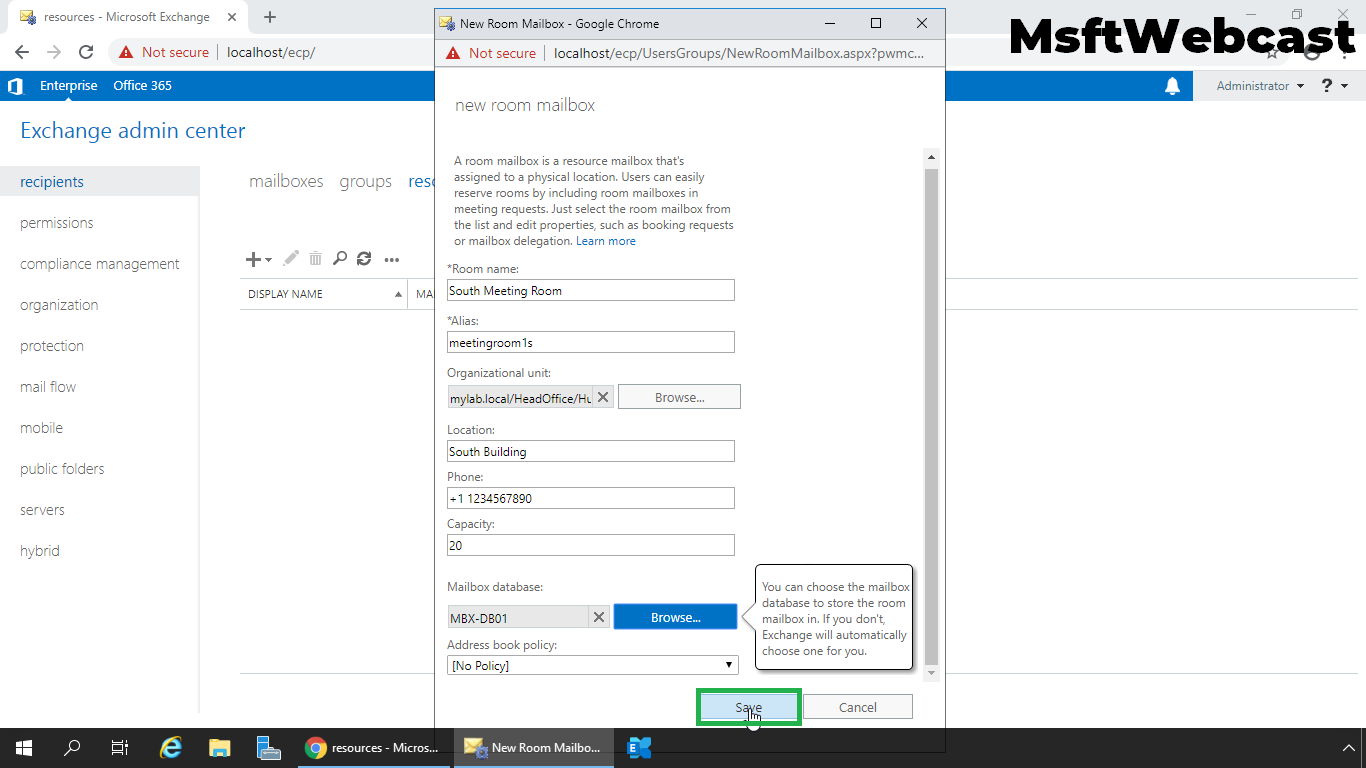This screenshot has width=1366, height=768.
Task: Click the Delete trash icon
Action: click(315, 259)
